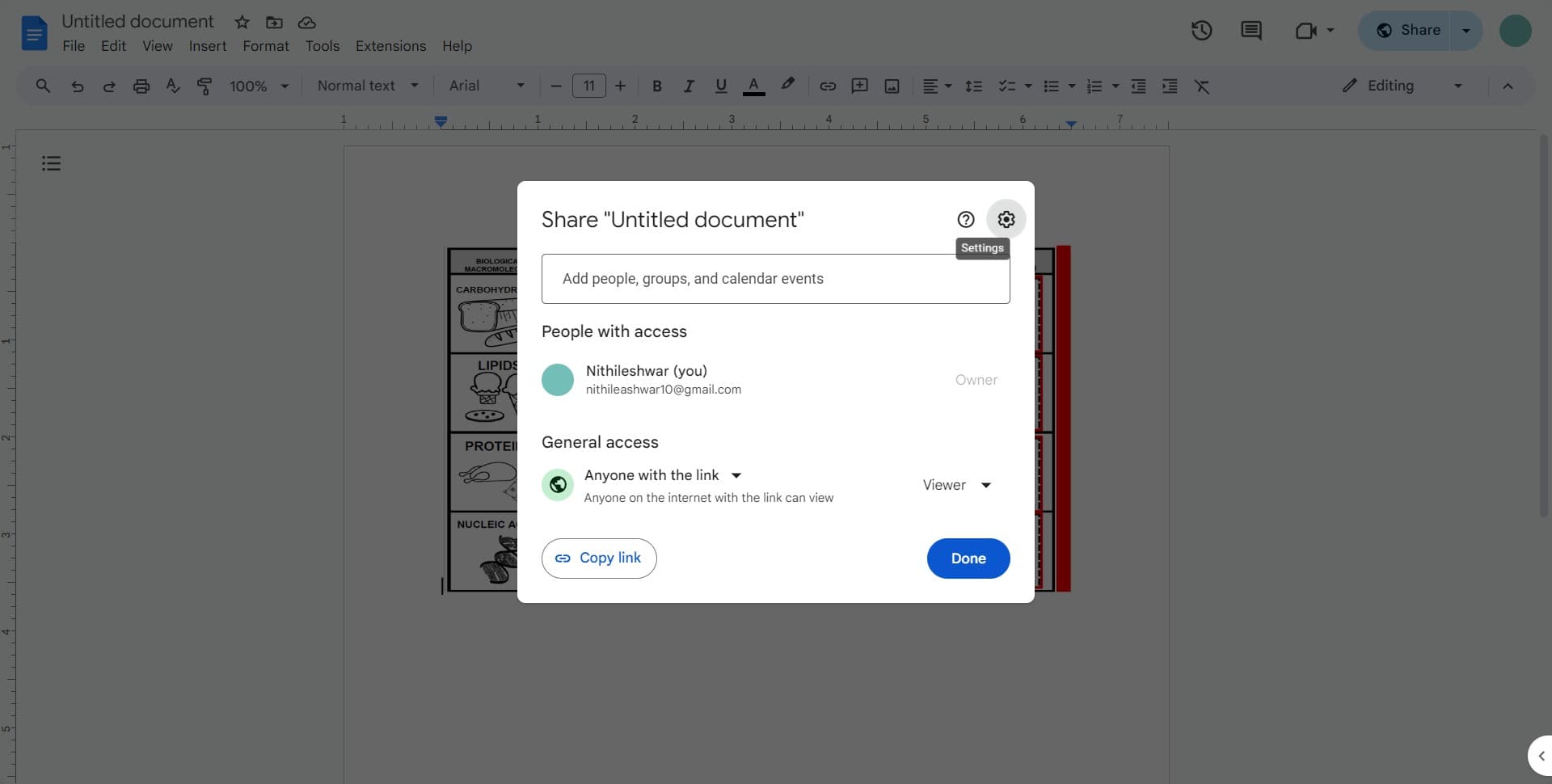The height and width of the screenshot is (784, 1552).
Task: Toggle italic formatting
Action: click(x=689, y=86)
